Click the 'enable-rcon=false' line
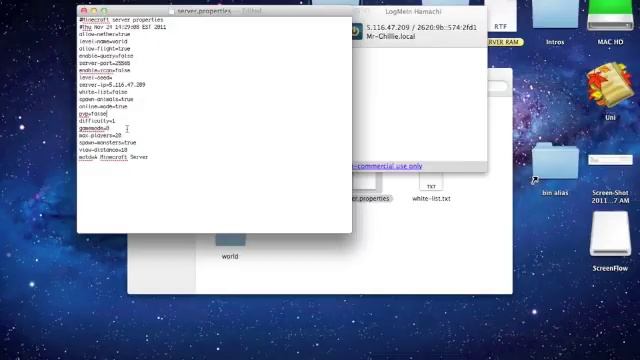This screenshot has width=640, height=360. (x=104, y=70)
